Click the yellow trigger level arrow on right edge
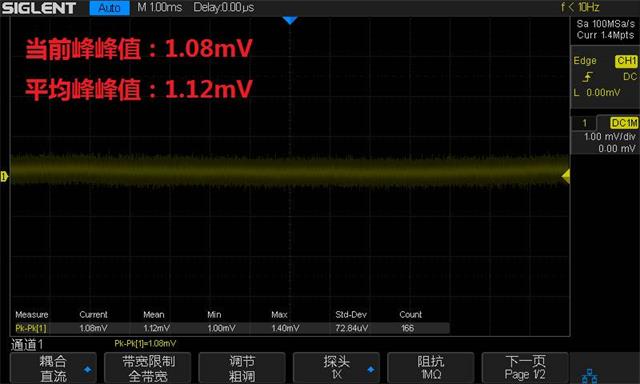This screenshot has height=384, width=640. (566, 176)
